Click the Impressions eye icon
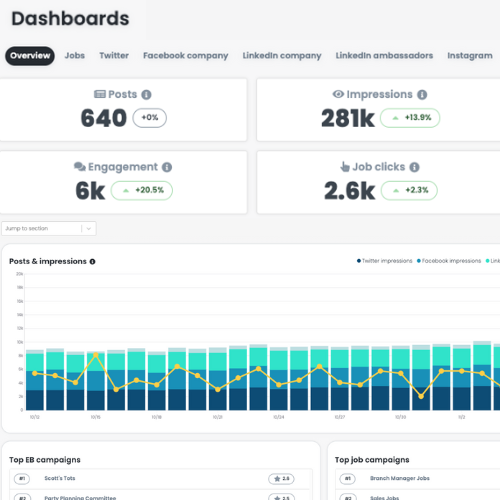The width and height of the screenshot is (500, 500). [338, 94]
